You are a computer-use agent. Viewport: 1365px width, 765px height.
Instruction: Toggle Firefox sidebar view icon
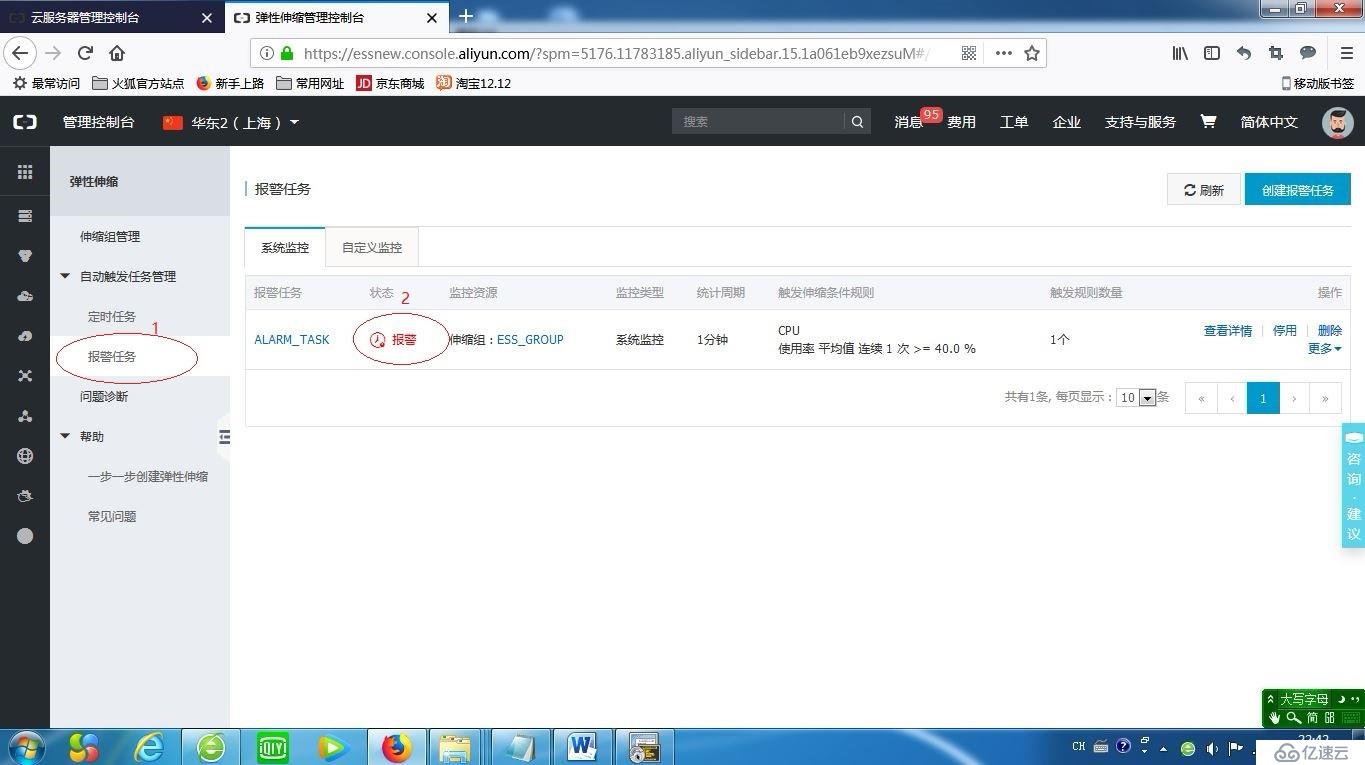[1212, 53]
